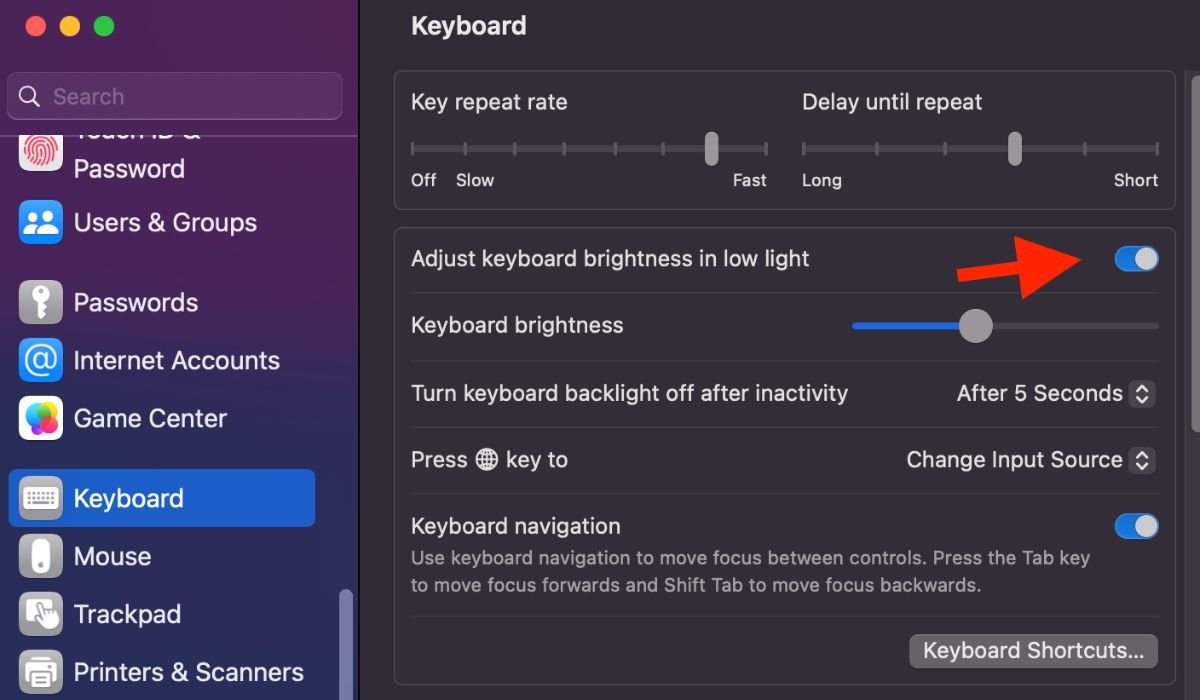Open Trackpad settings icon

(x=41, y=615)
